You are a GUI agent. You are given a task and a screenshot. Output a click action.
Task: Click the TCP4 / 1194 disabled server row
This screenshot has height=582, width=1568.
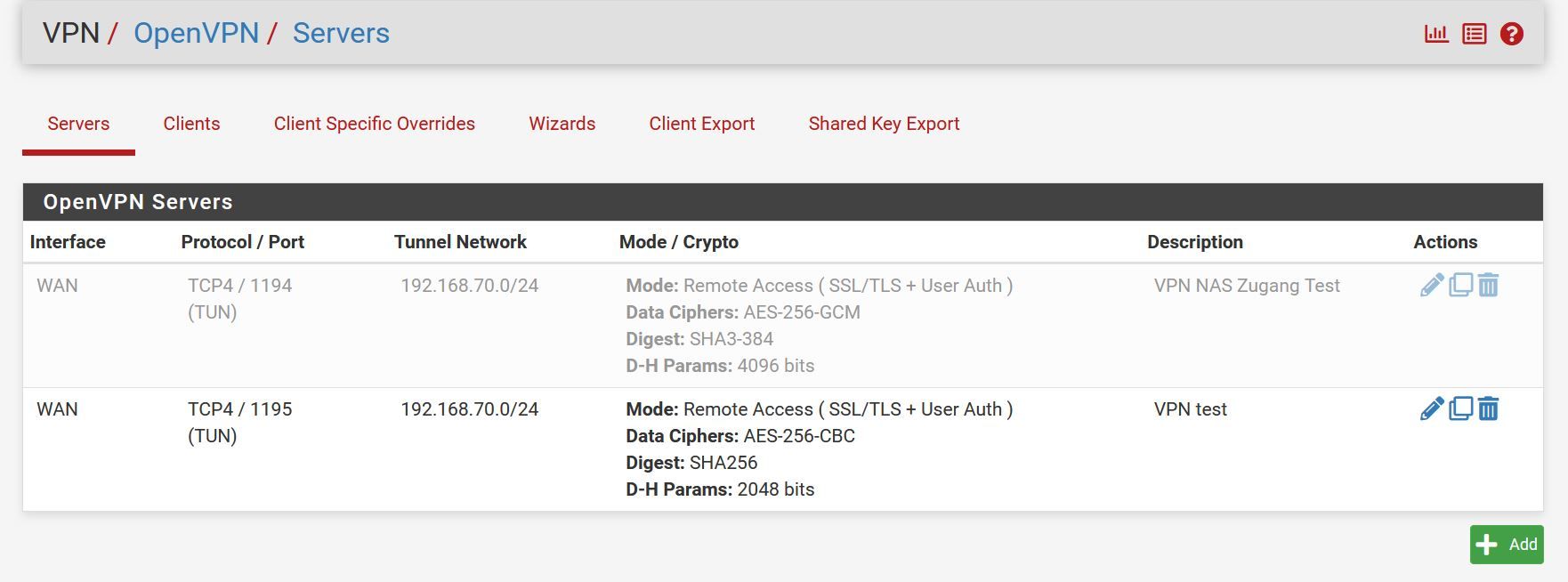point(239,286)
